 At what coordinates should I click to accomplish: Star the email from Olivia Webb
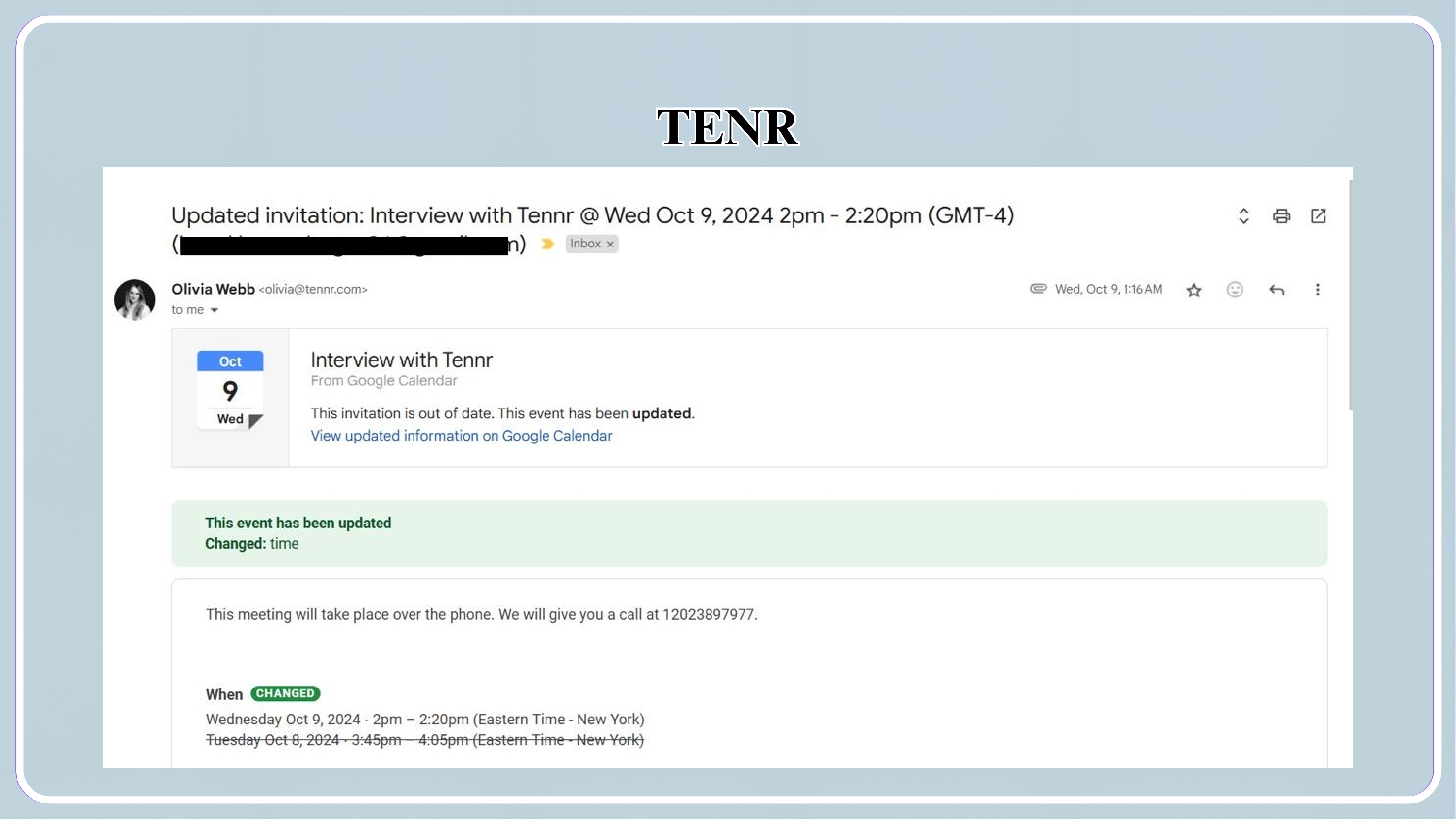(x=1193, y=290)
